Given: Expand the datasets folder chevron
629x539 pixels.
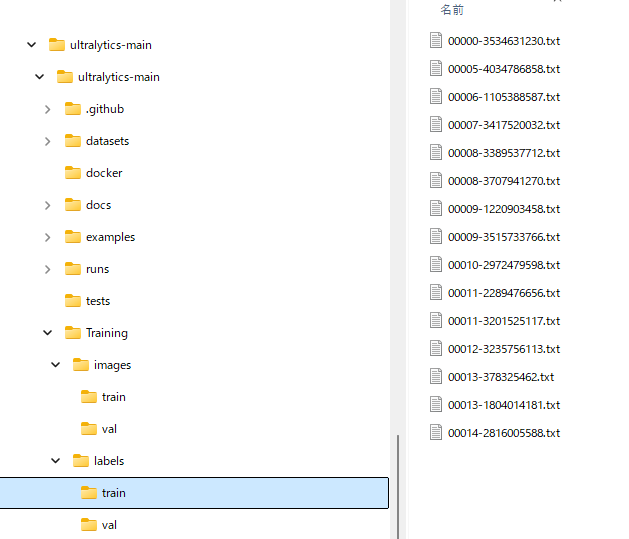Looking at the screenshot, I should 47,141.
